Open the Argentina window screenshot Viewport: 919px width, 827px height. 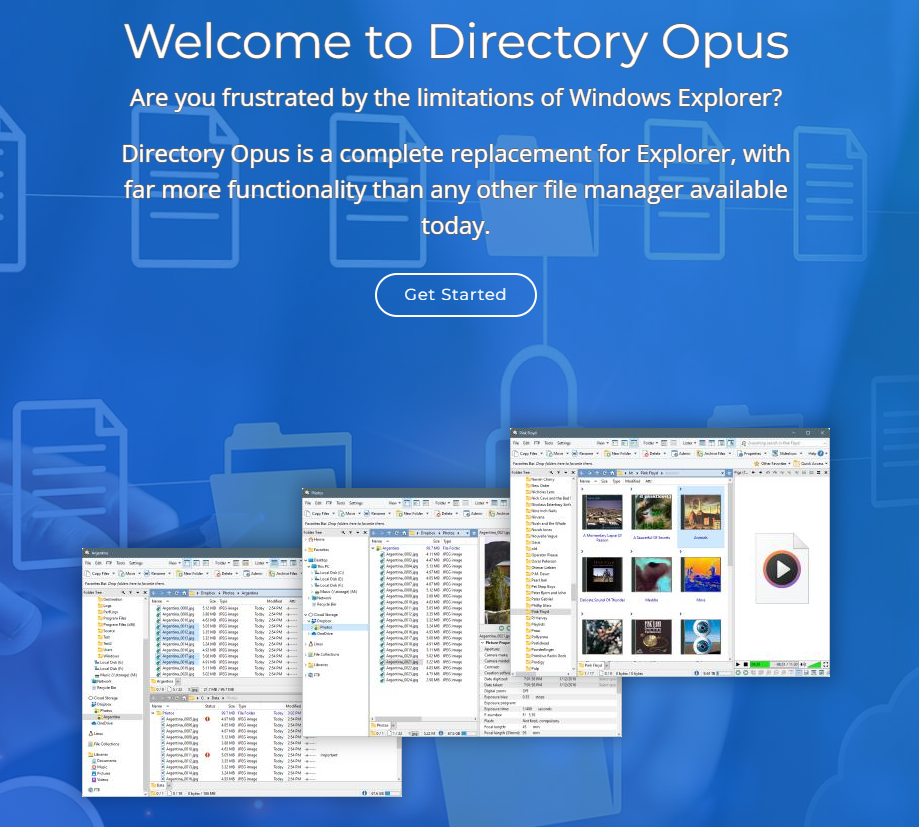tap(193, 673)
